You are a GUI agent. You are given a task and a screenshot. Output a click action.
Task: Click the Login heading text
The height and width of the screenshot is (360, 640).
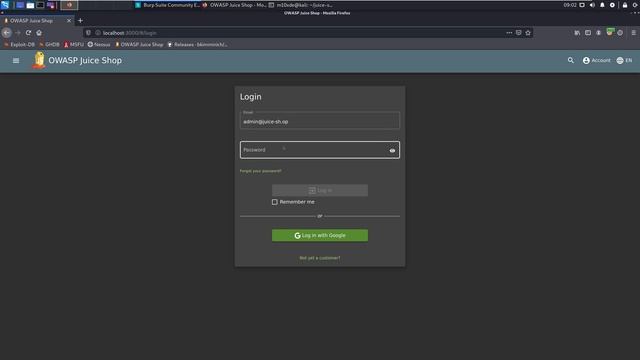click(x=251, y=97)
